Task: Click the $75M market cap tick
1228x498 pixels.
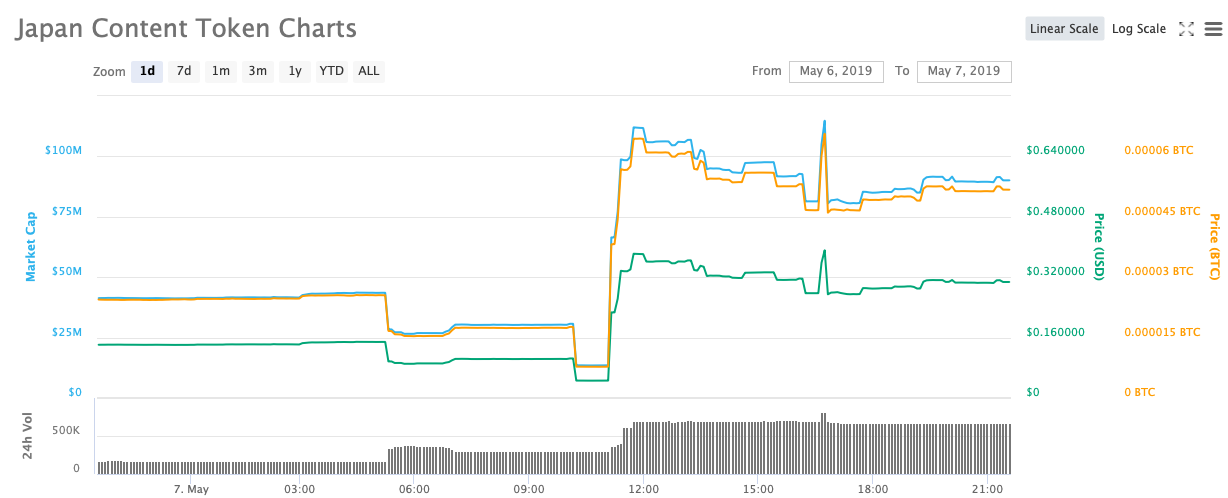Action: 67,211
